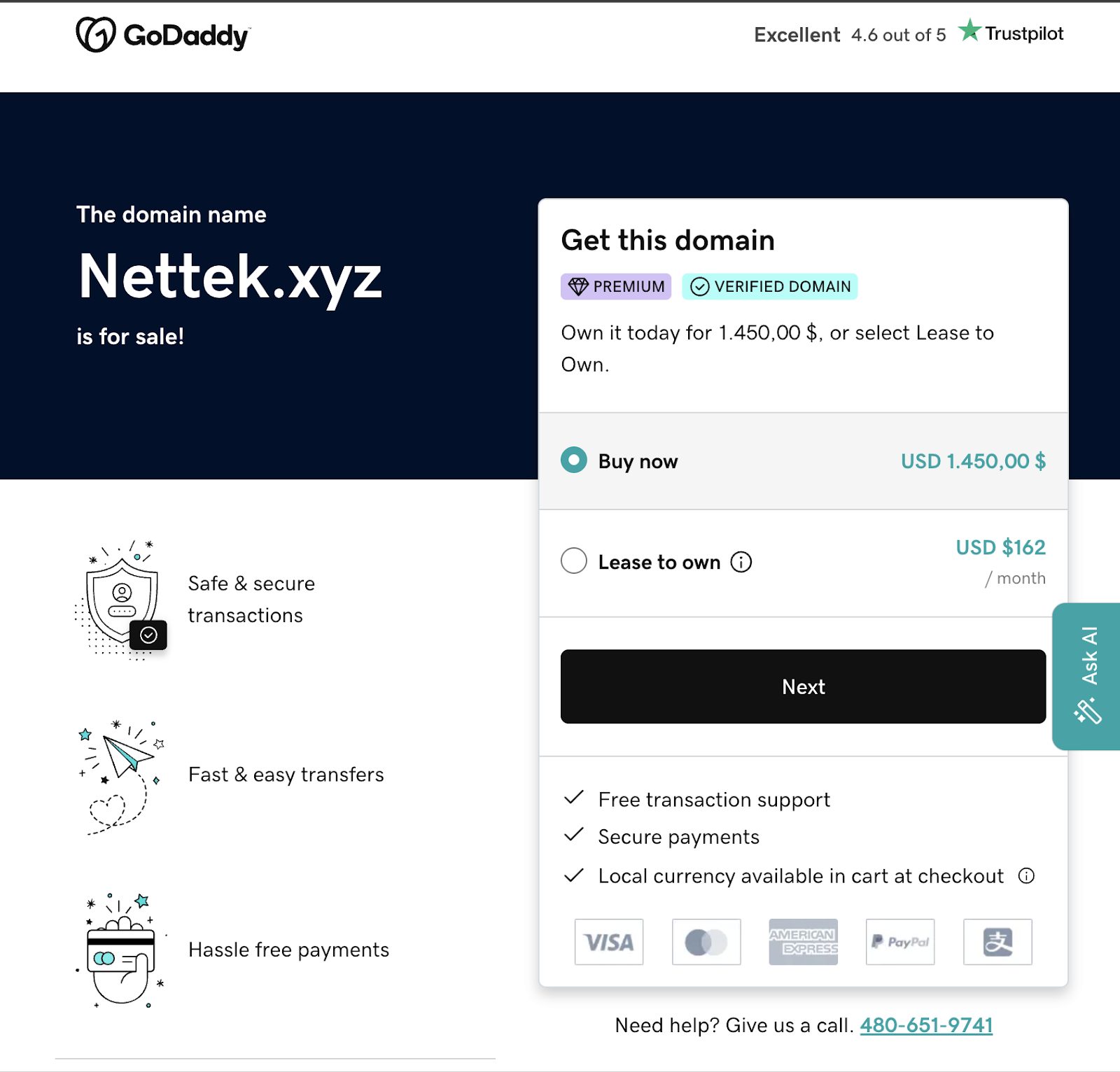The height and width of the screenshot is (1072, 1120).
Task: Click the Alipay payment icon
Action: (997, 943)
